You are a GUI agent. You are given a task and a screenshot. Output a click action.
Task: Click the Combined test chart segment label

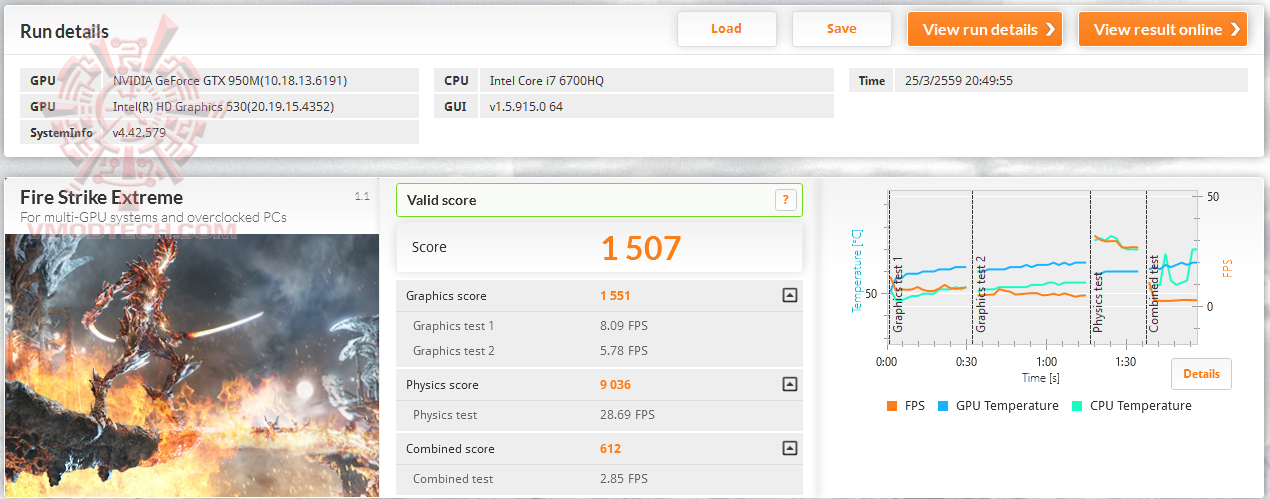[1154, 295]
